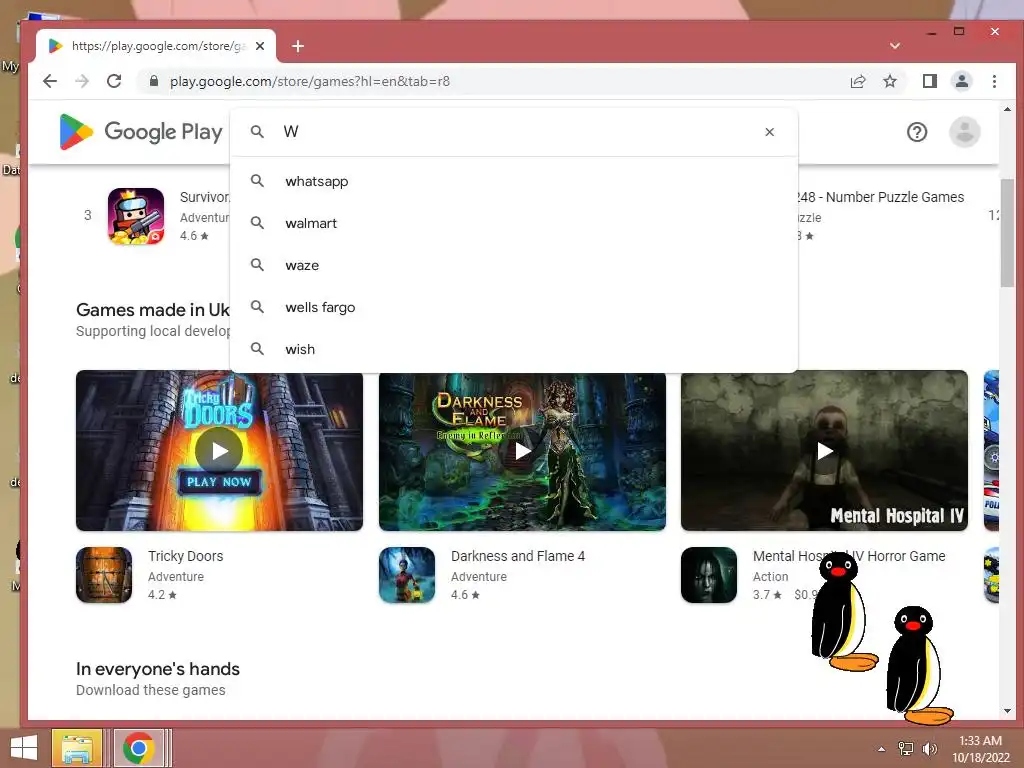
Task: Open Mental Hospital IV Horror Game app icon
Action: [x=709, y=575]
